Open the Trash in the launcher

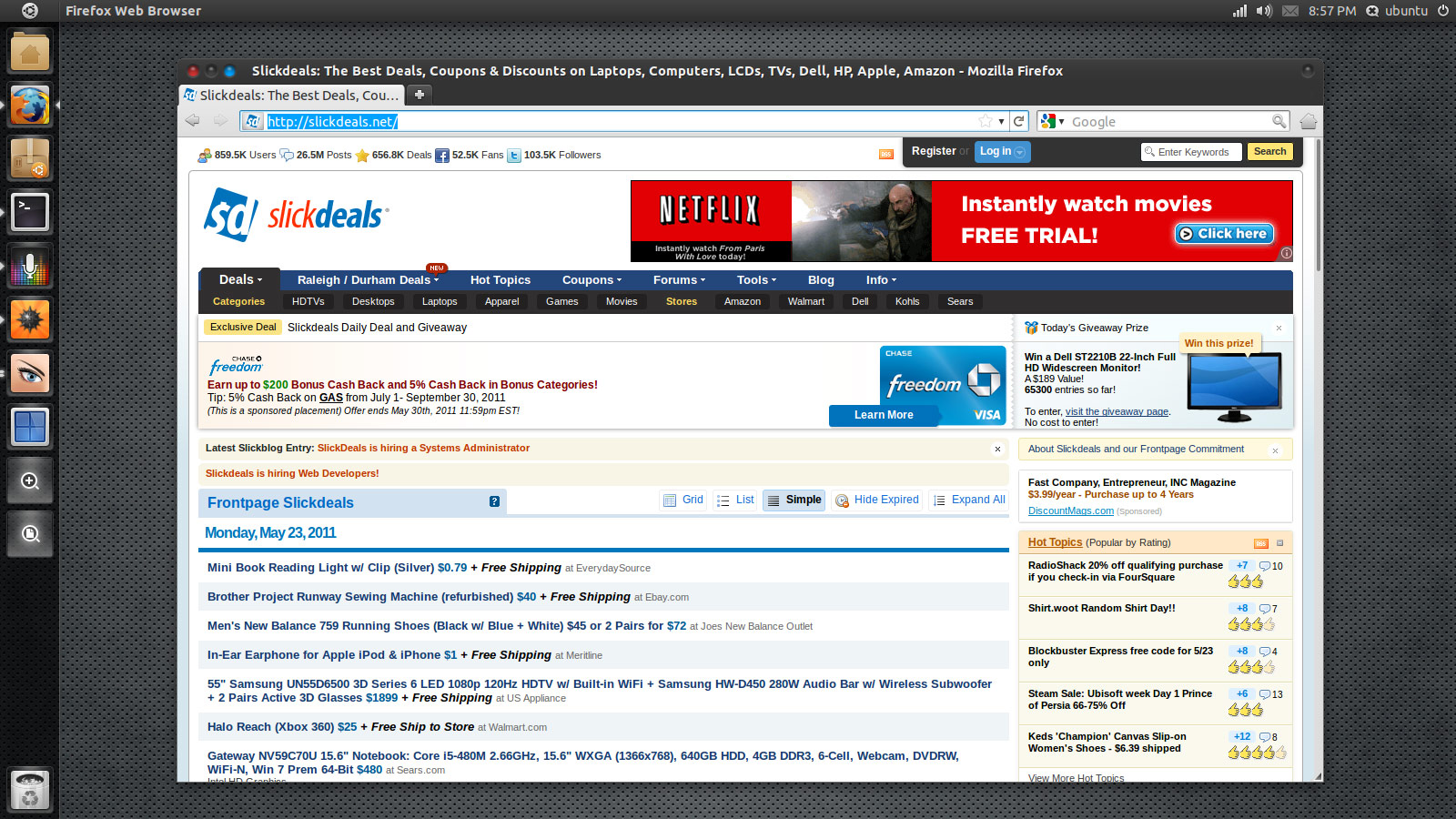[x=29, y=791]
